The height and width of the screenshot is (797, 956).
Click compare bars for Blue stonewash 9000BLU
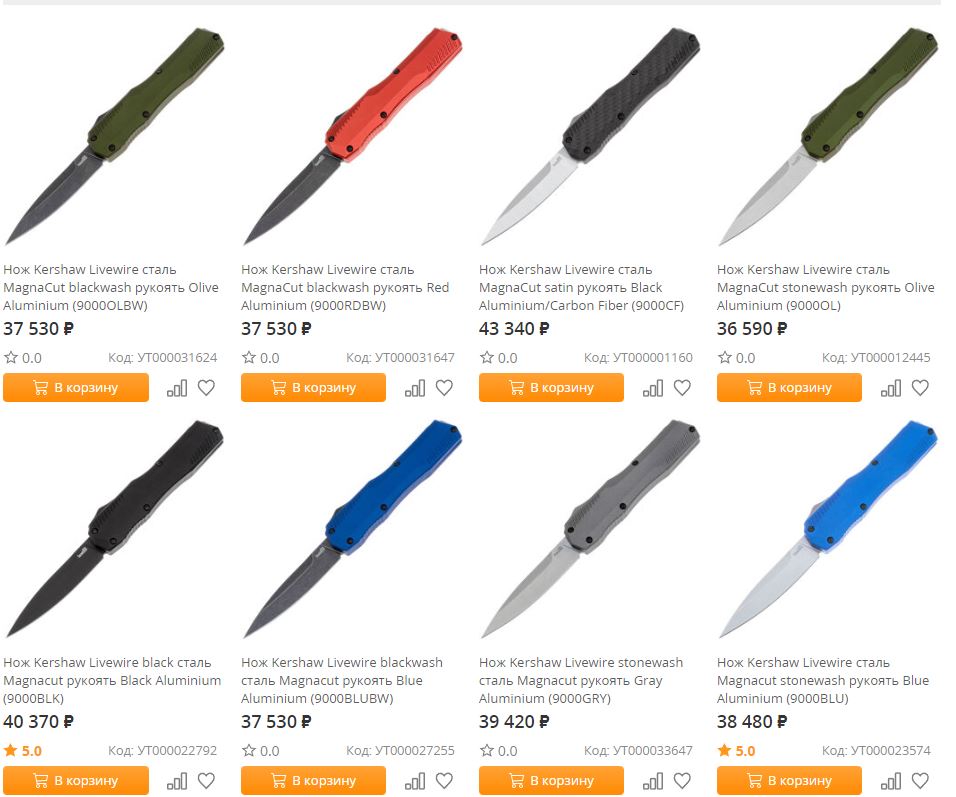(x=891, y=781)
